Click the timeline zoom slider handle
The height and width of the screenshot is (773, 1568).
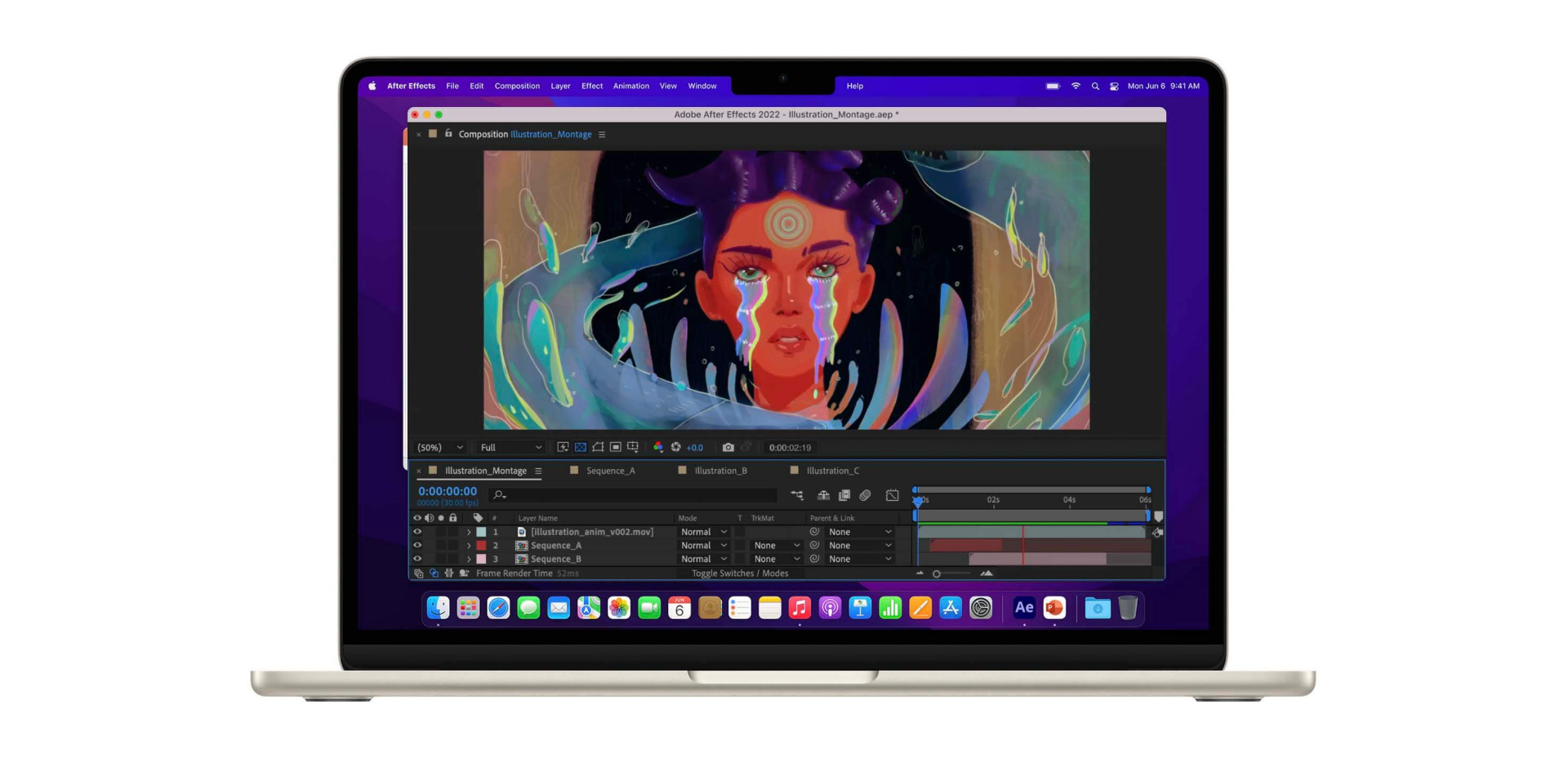tap(937, 574)
